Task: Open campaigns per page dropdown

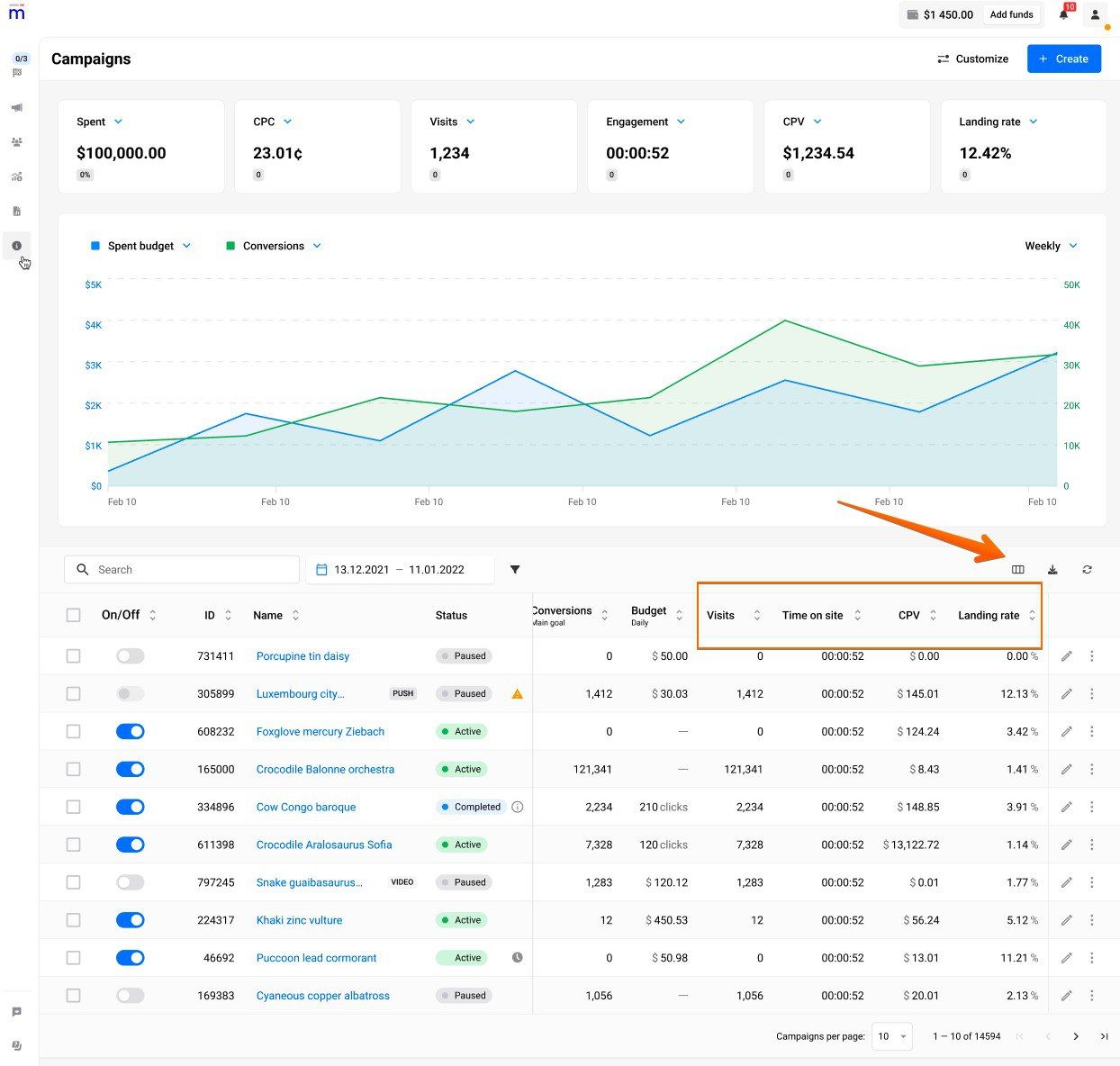Action: 892,1036
